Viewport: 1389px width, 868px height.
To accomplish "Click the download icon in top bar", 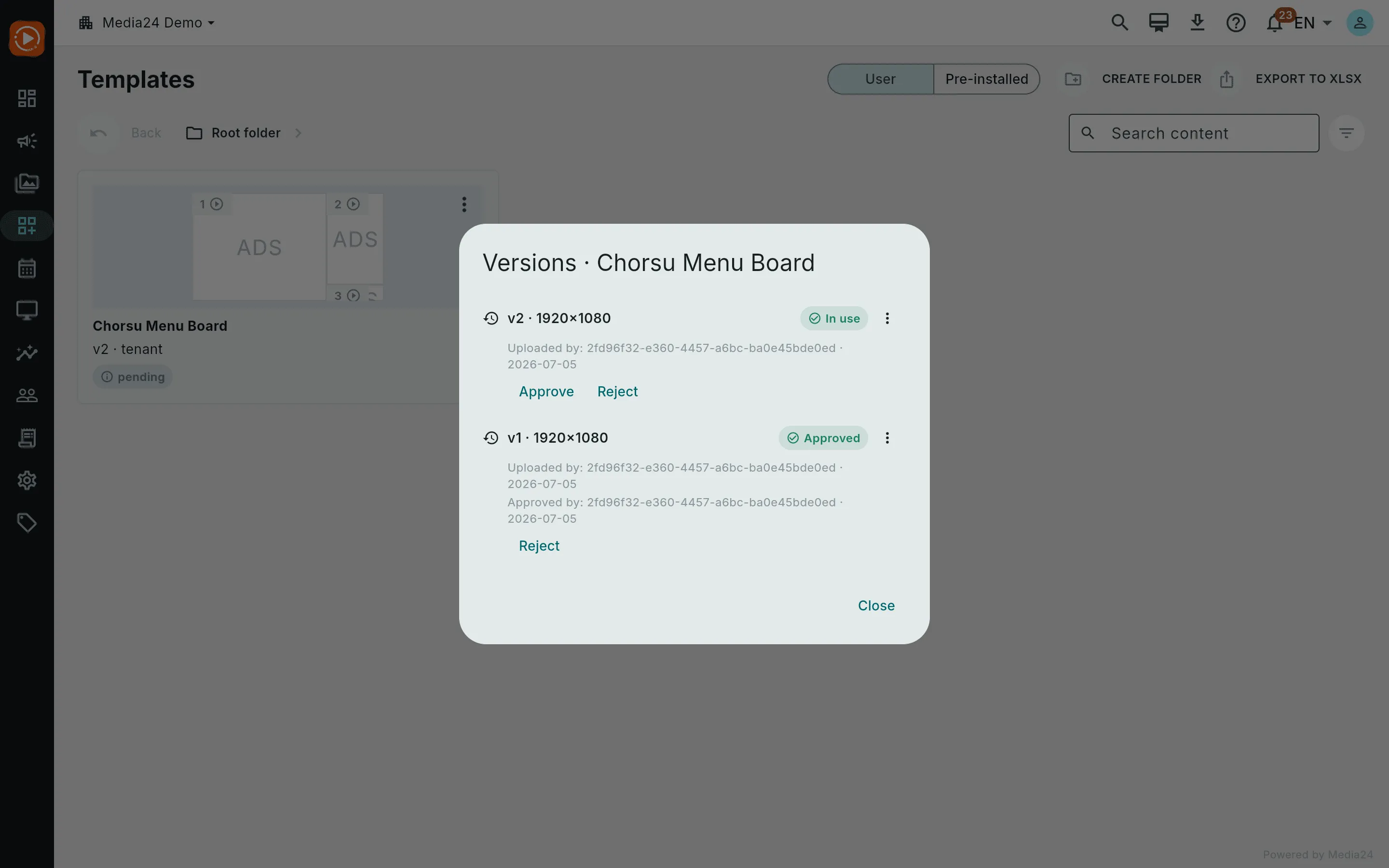I will tap(1198, 23).
